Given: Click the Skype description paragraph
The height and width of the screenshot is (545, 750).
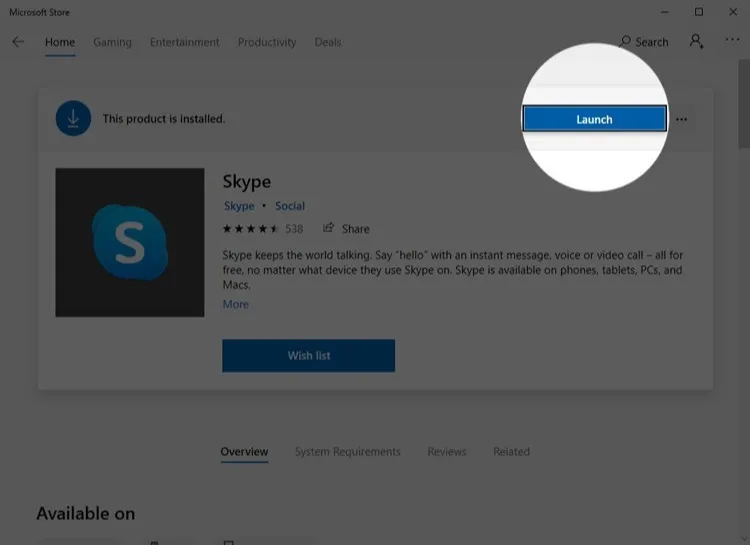Looking at the screenshot, I should [452, 269].
